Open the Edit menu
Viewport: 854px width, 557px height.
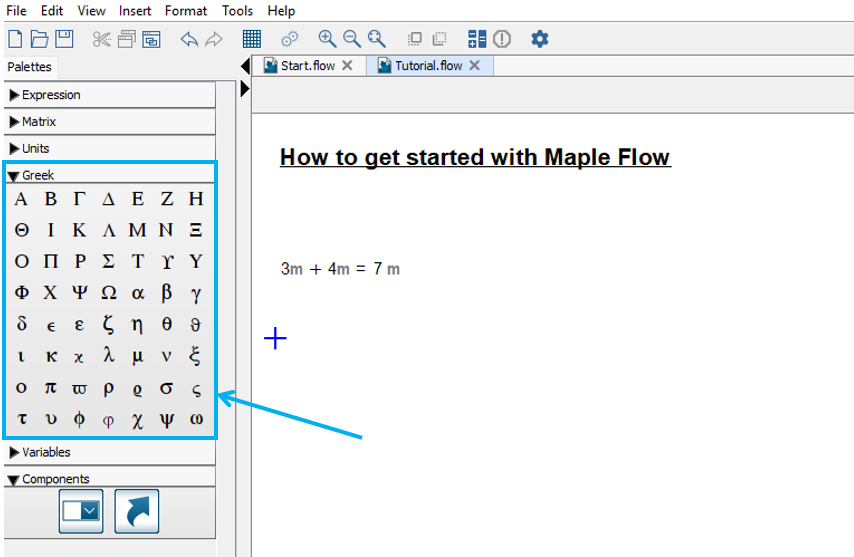[52, 11]
